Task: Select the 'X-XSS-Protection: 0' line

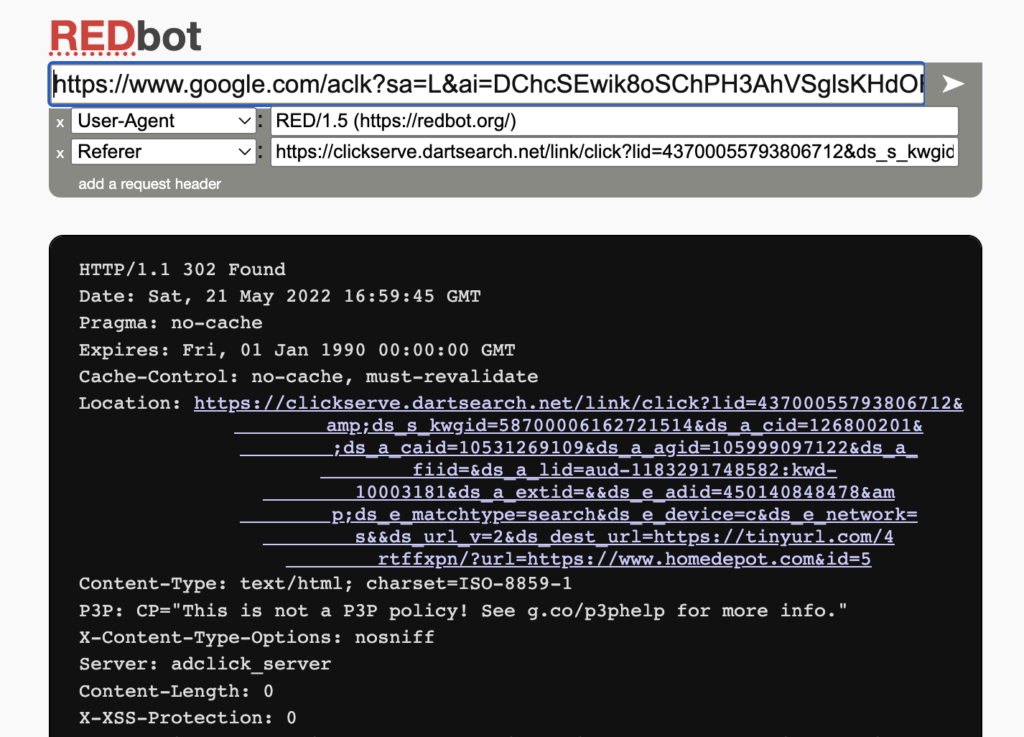Action: 187,718
